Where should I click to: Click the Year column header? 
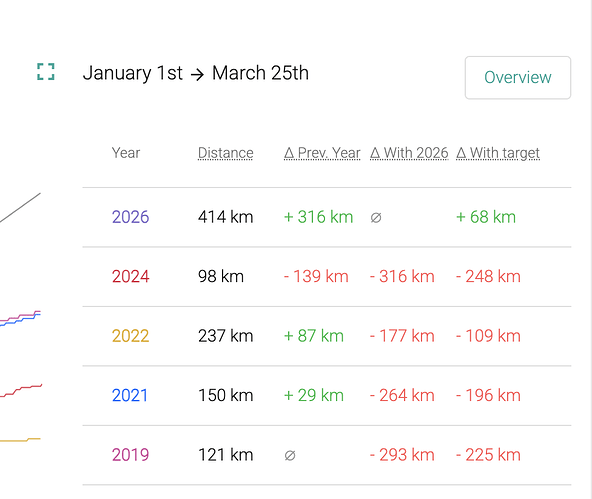pyautogui.click(x=126, y=153)
